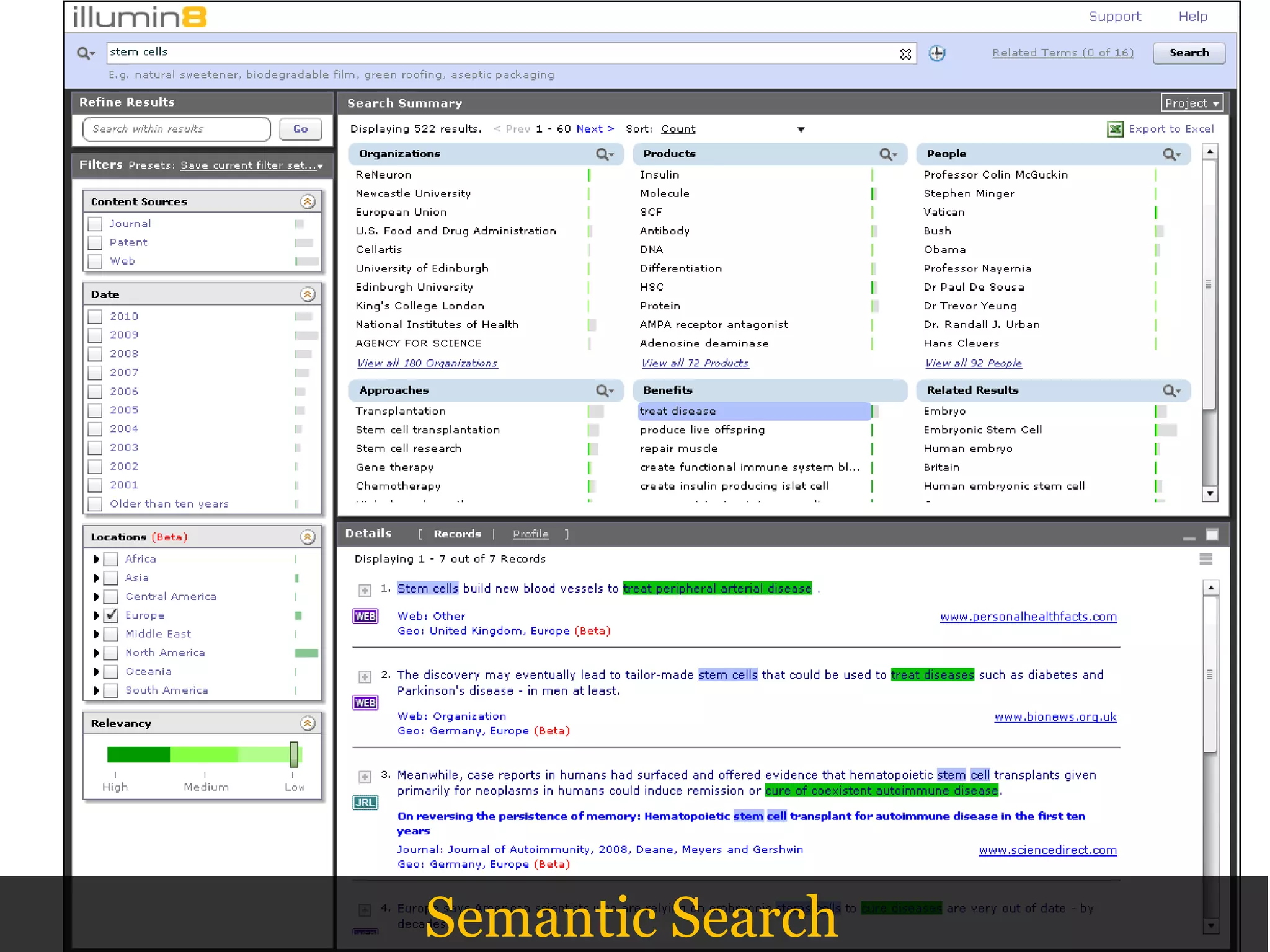Click the Export to Excel icon
The height and width of the screenshot is (952, 1270).
[x=1115, y=129]
